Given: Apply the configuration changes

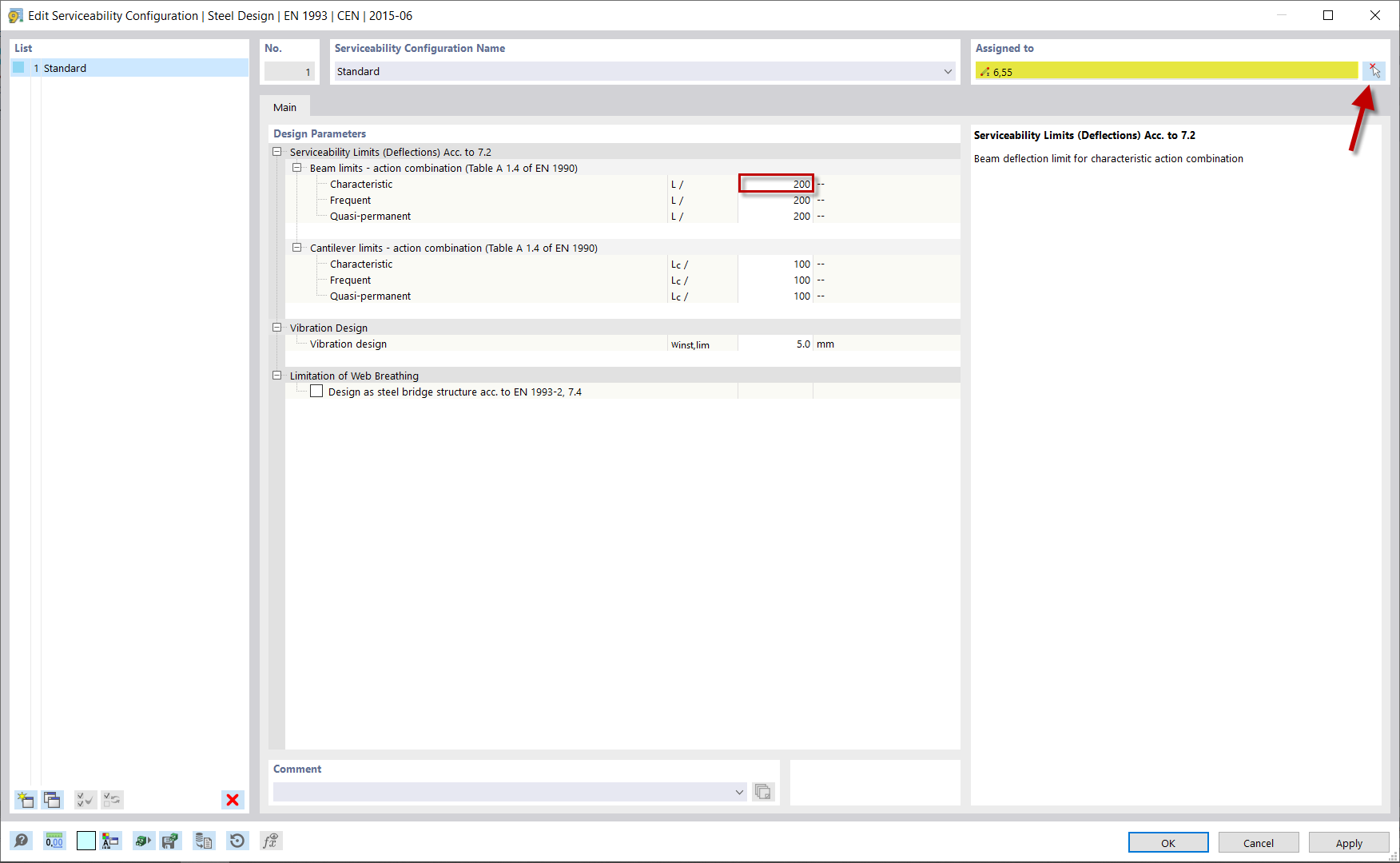Looking at the screenshot, I should click(x=1349, y=842).
